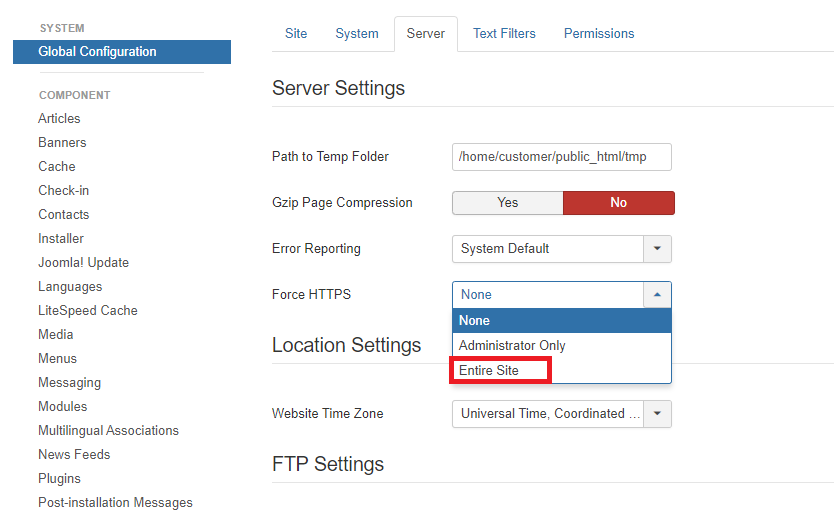Go to Articles component settings

click(x=59, y=119)
